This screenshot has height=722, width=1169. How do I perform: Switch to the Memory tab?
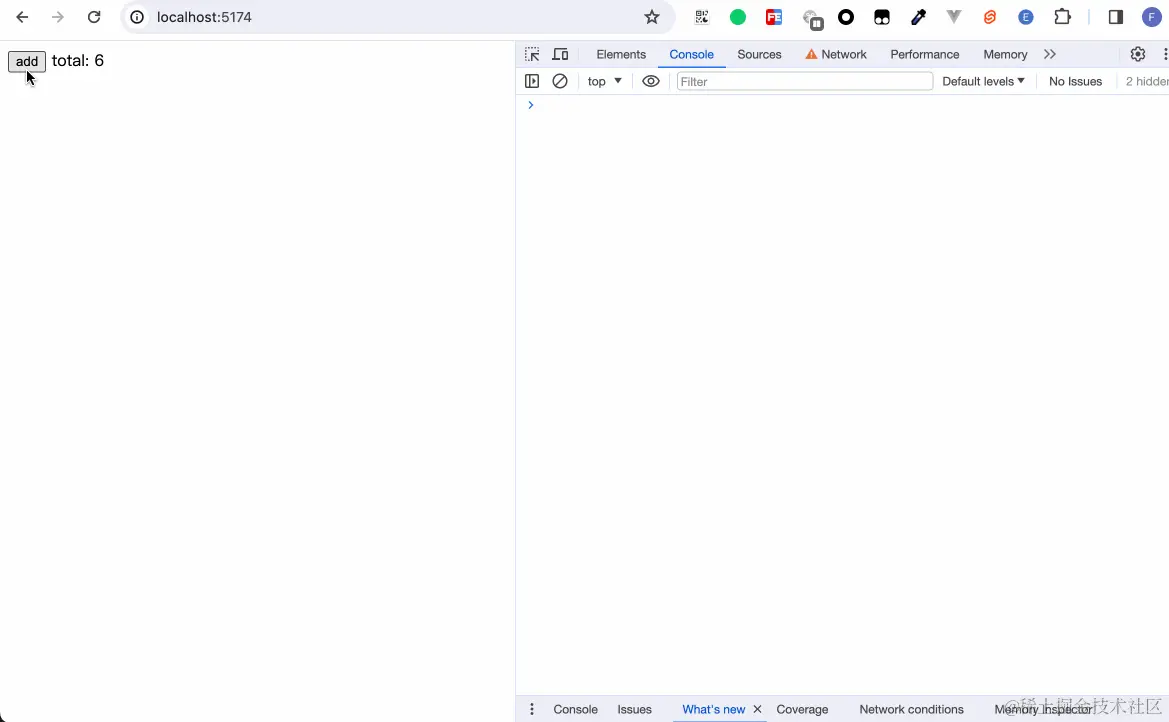coord(1005,54)
